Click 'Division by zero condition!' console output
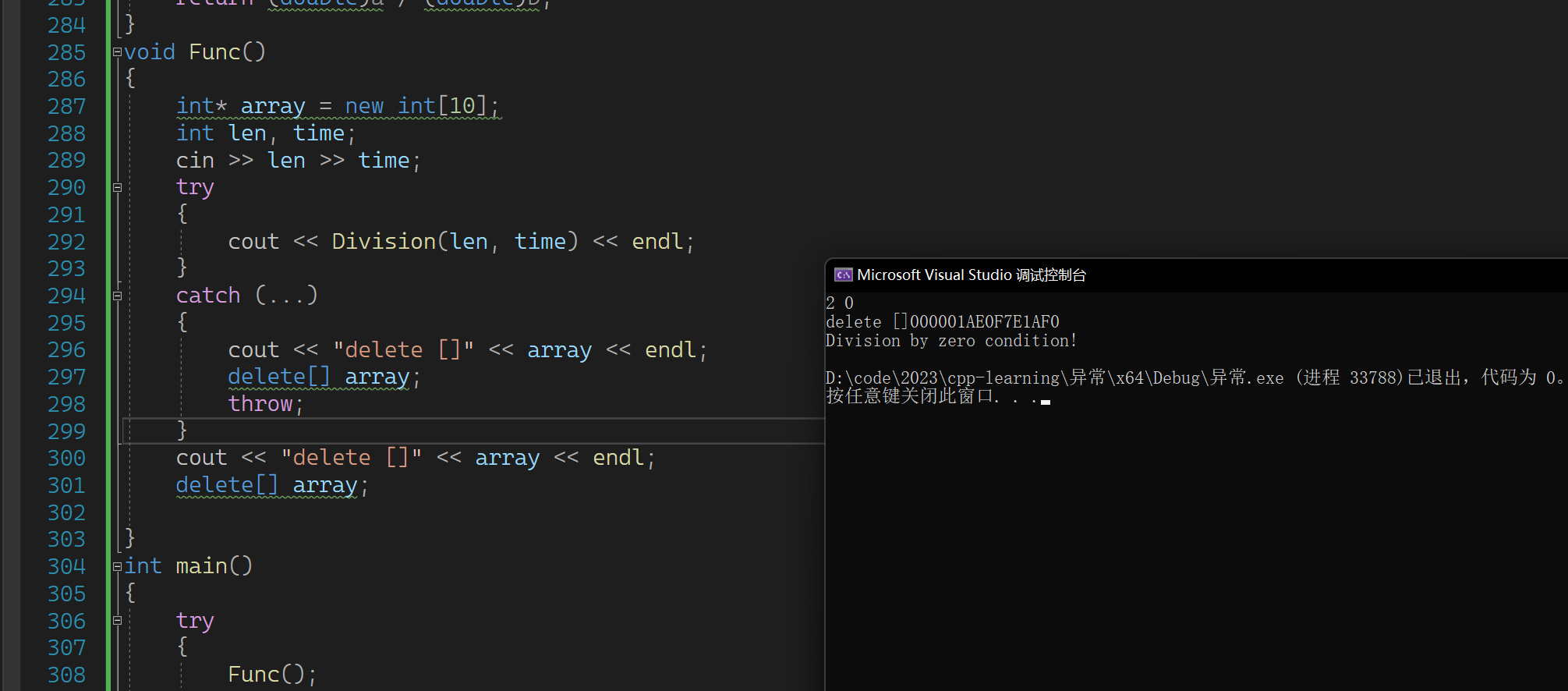Image resolution: width=1568 pixels, height=691 pixels. click(x=950, y=341)
